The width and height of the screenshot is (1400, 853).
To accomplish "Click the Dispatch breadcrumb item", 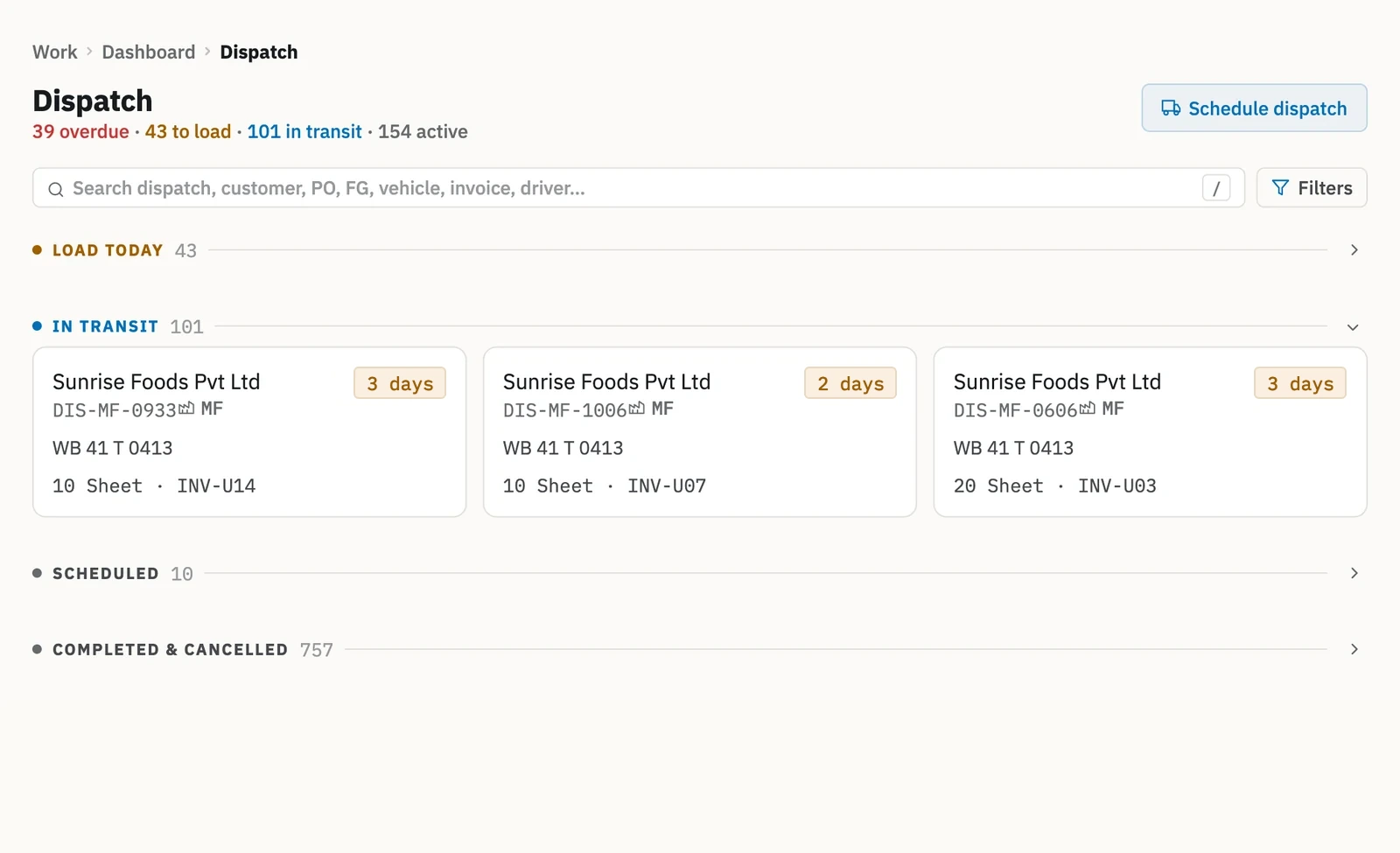I will click(x=259, y=52).
